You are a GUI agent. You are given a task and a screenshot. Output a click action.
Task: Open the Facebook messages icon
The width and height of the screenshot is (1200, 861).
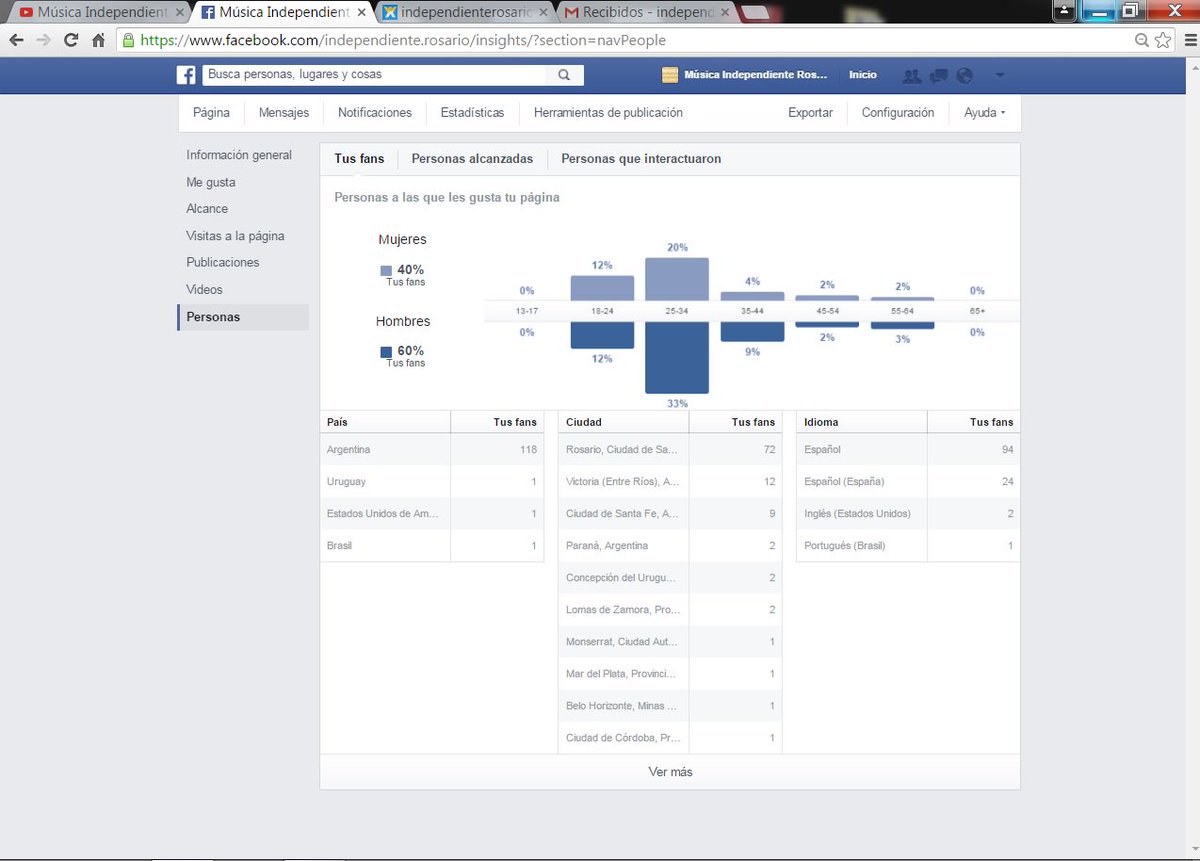click(938, 75)
